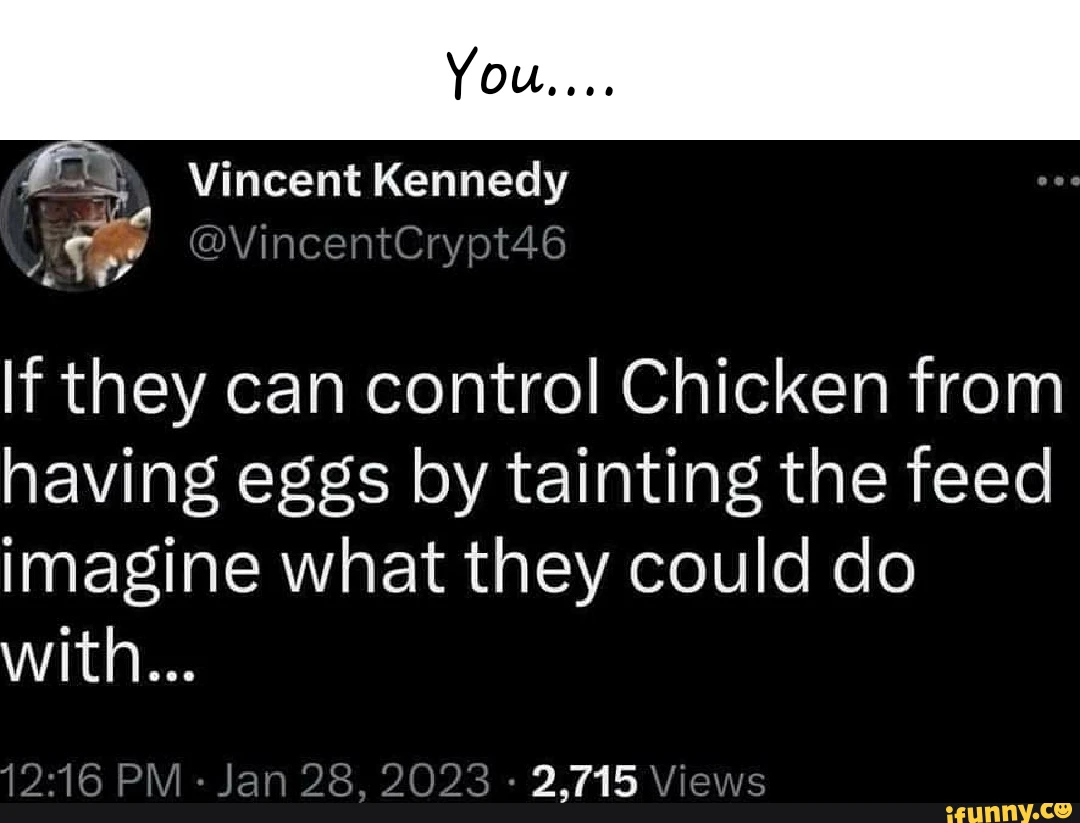The width and height of the screenshot is (1080, 823).
Task: Click the Jan 28, 2023 date
Action: pyautogui.click(x=353, y=780)
